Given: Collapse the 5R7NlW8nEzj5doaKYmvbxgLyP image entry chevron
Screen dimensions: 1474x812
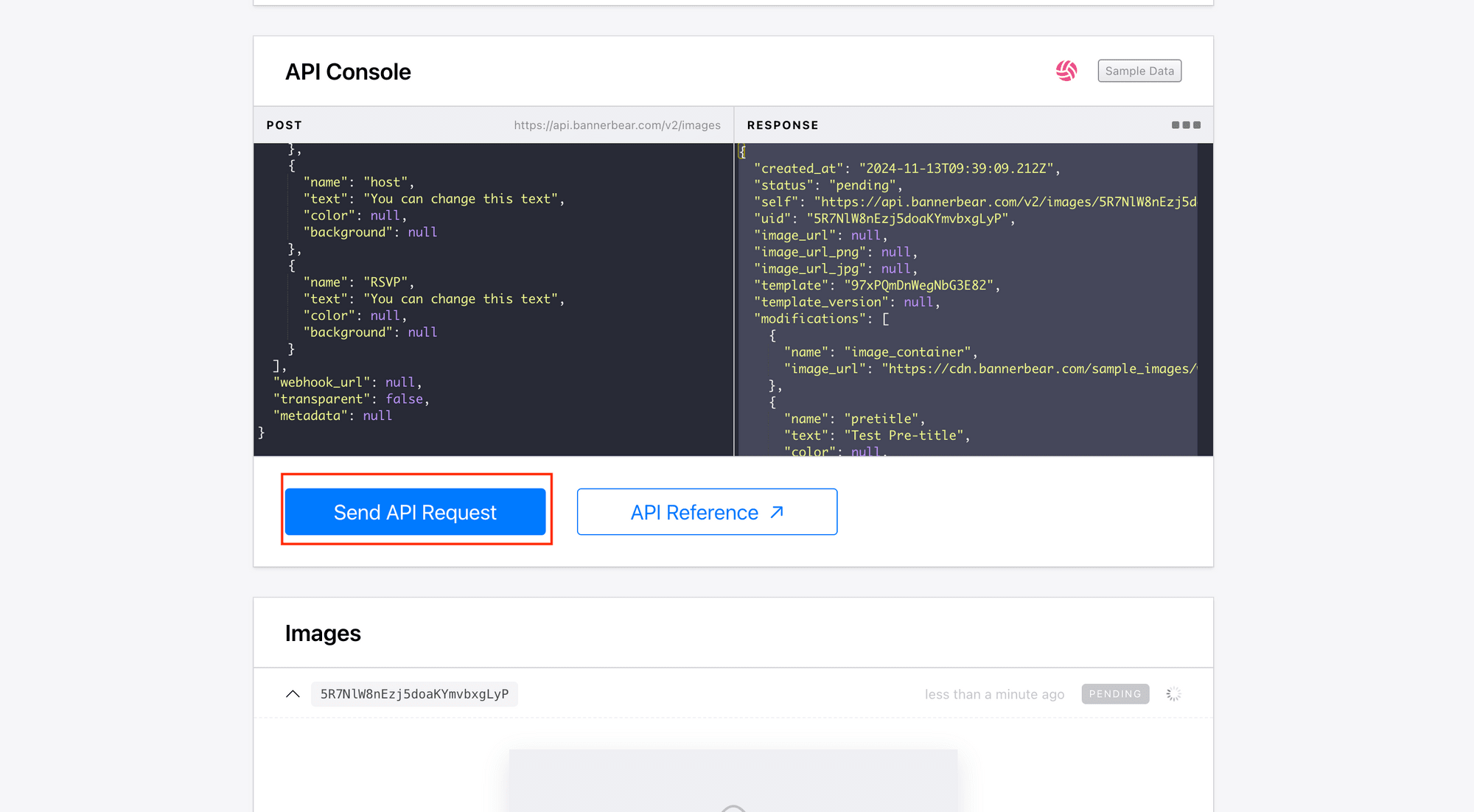Looking at the screenshot, I should [293, 693].
